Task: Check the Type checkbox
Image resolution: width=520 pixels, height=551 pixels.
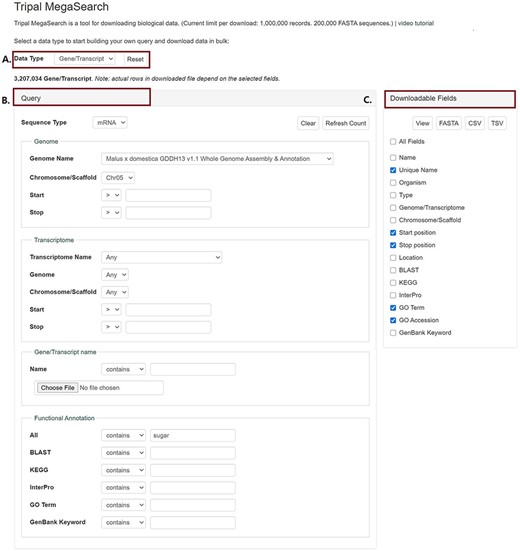Action: point(393,195)
